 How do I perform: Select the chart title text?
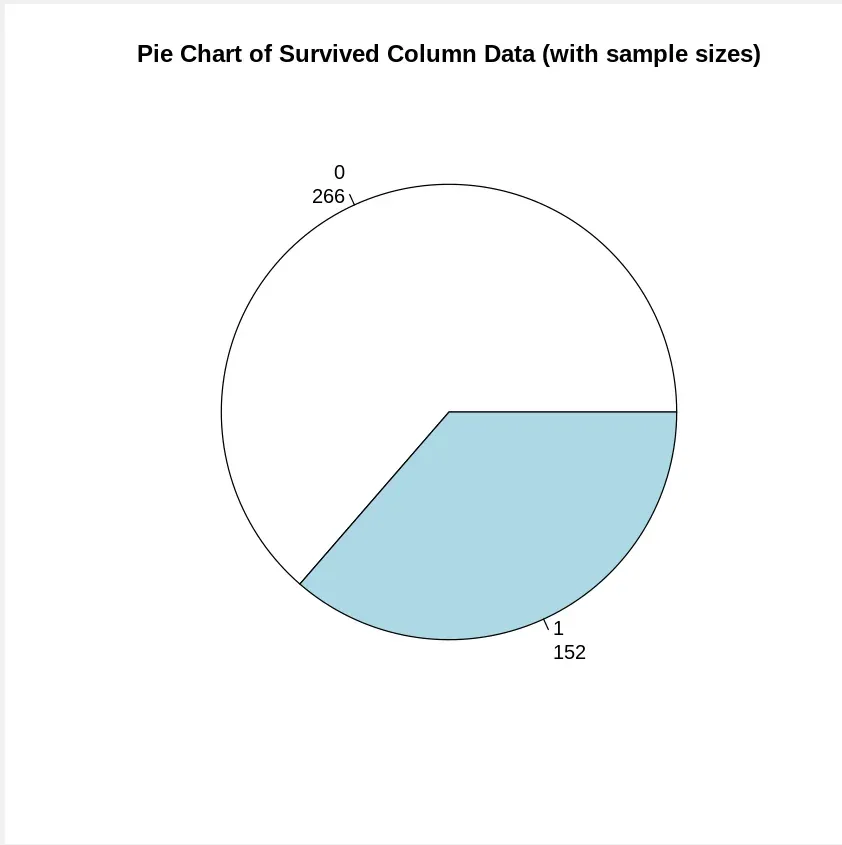point(448,54)
